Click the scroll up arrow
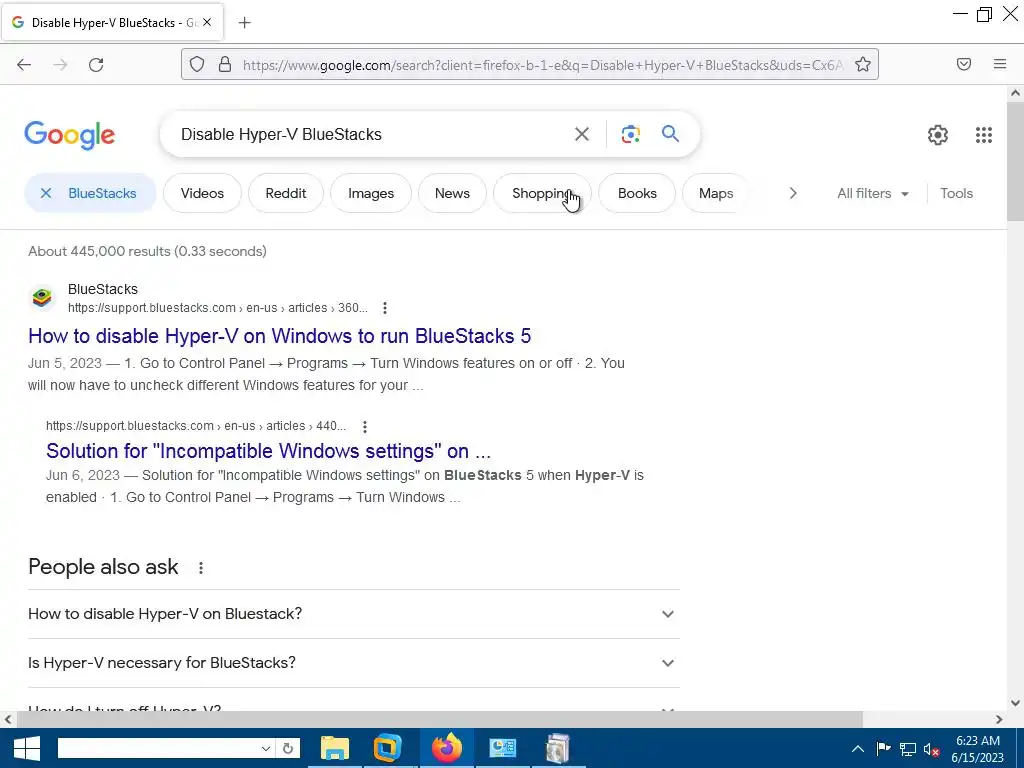 pyautogui.click(x=1015, y=93)
